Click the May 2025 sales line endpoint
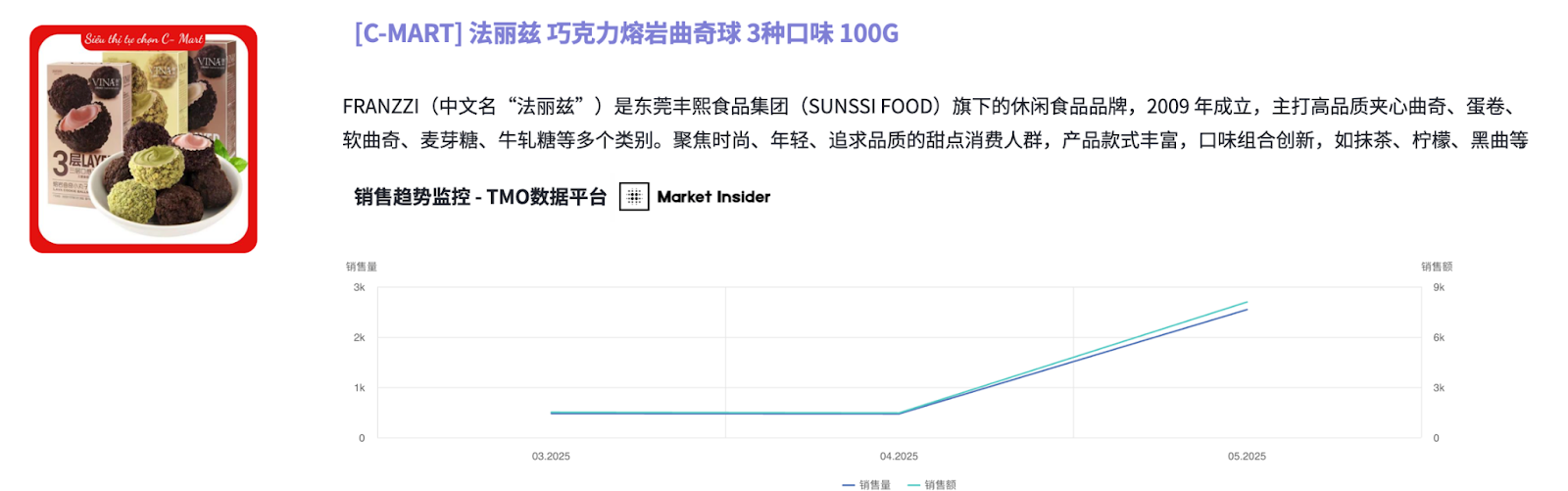This screenshot has height=491, width=1568. tap(1247, 310)
